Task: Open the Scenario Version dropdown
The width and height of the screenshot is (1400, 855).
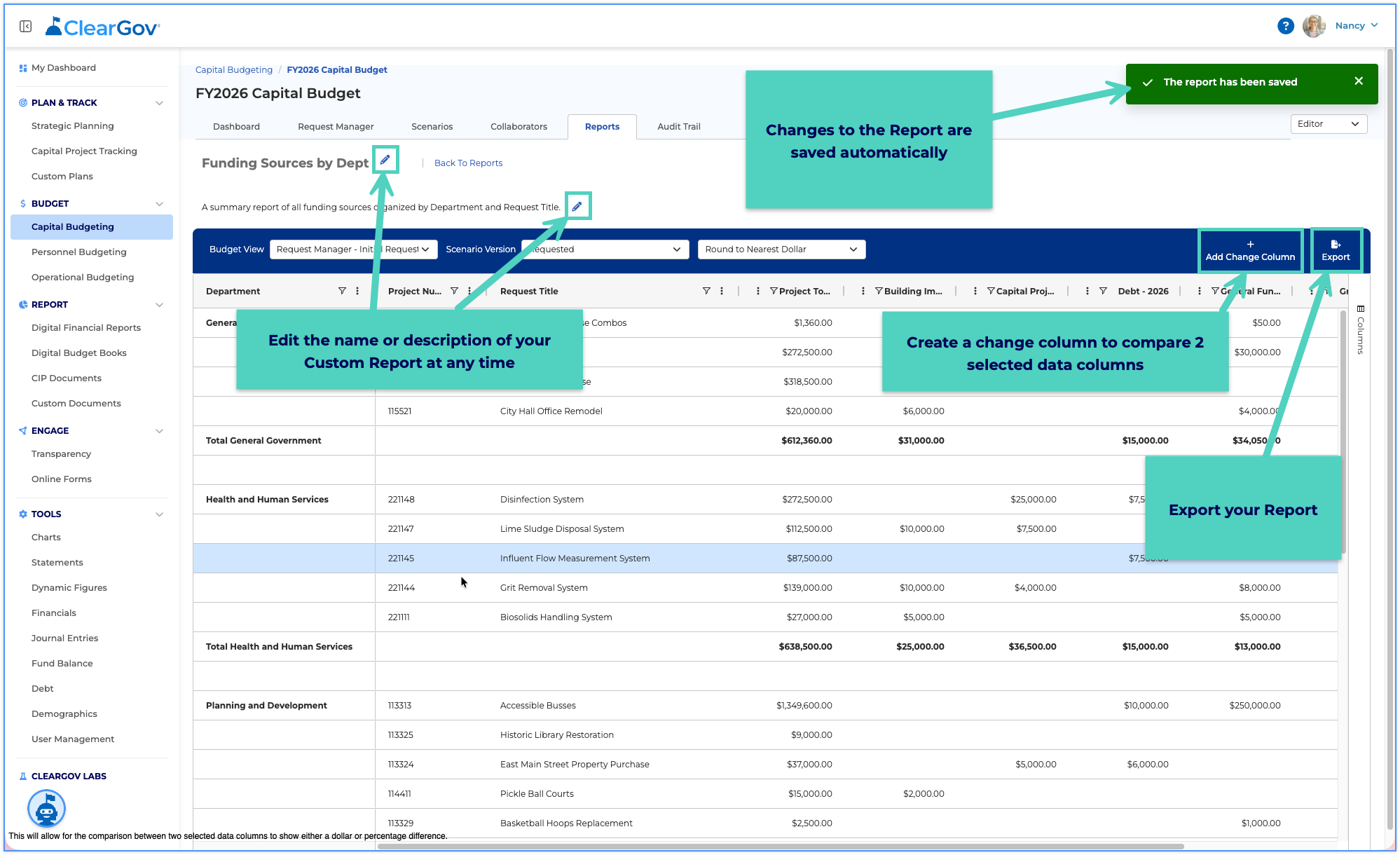Action: (606, 249)
